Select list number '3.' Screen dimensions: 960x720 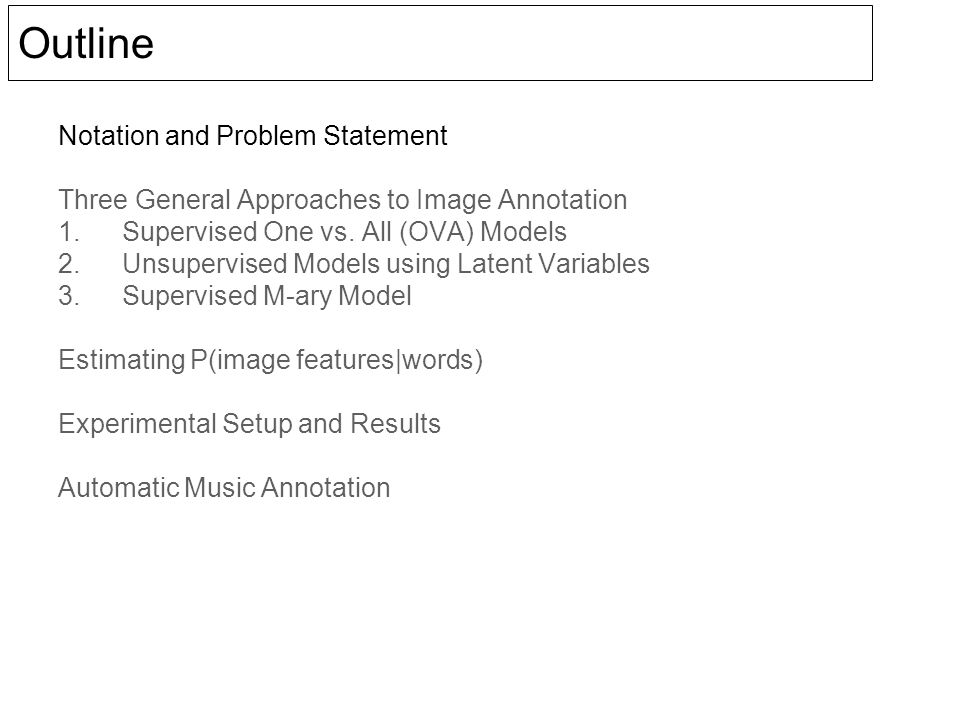tap(69, 296)
